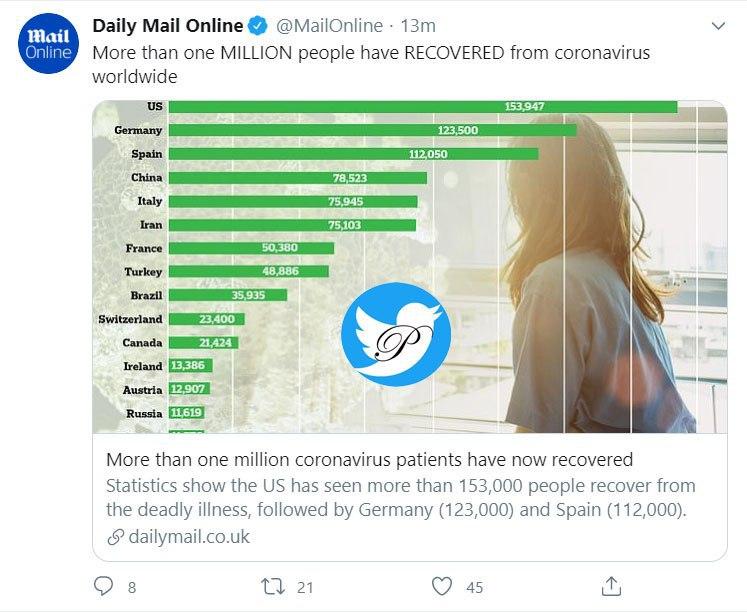Open the Daily Mail Online profile name
Viewport: 747px width, 612px height.
168,25
